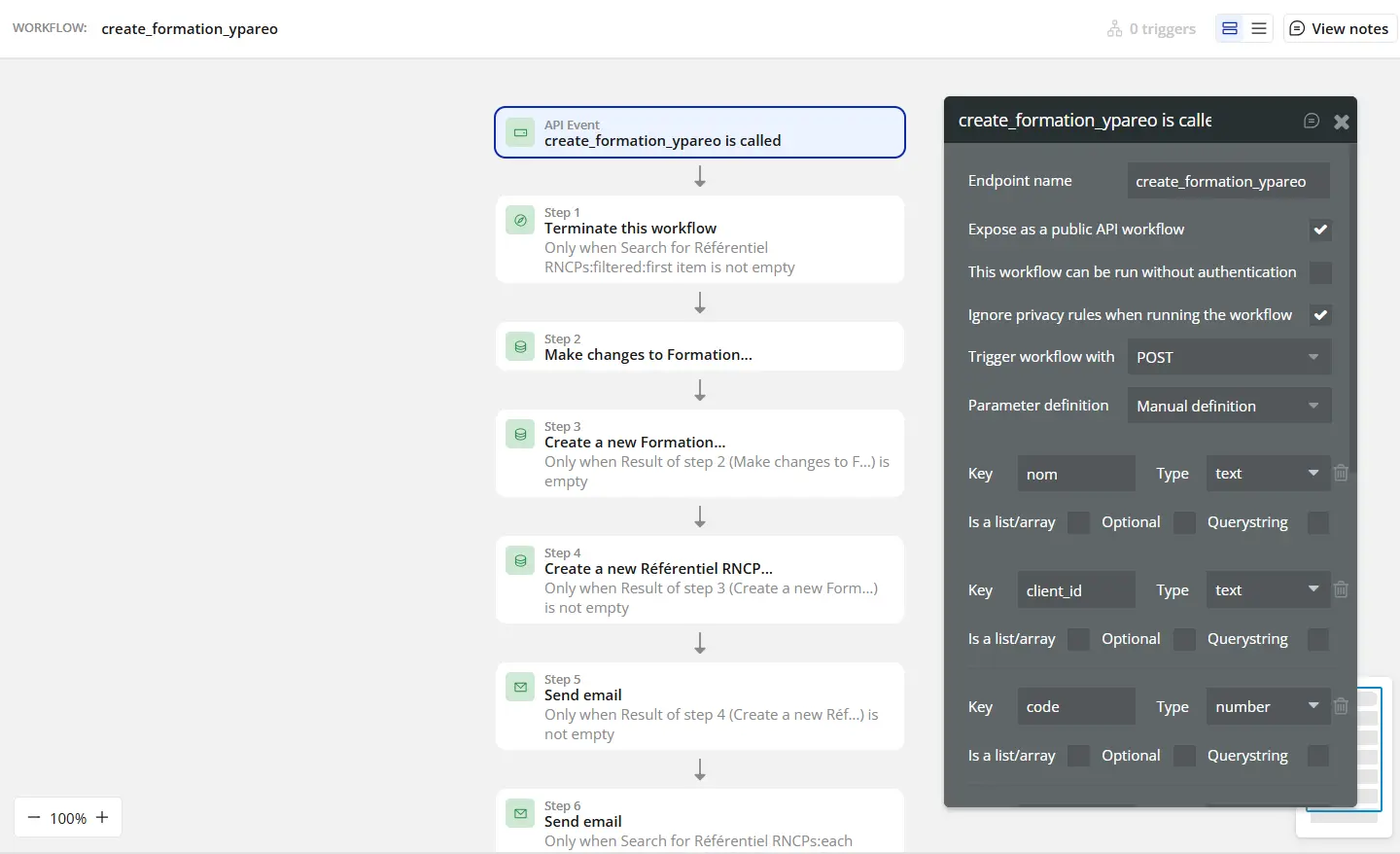Click the 100% zoom level value
The image size is (1400, 854).
click(68, 818)
